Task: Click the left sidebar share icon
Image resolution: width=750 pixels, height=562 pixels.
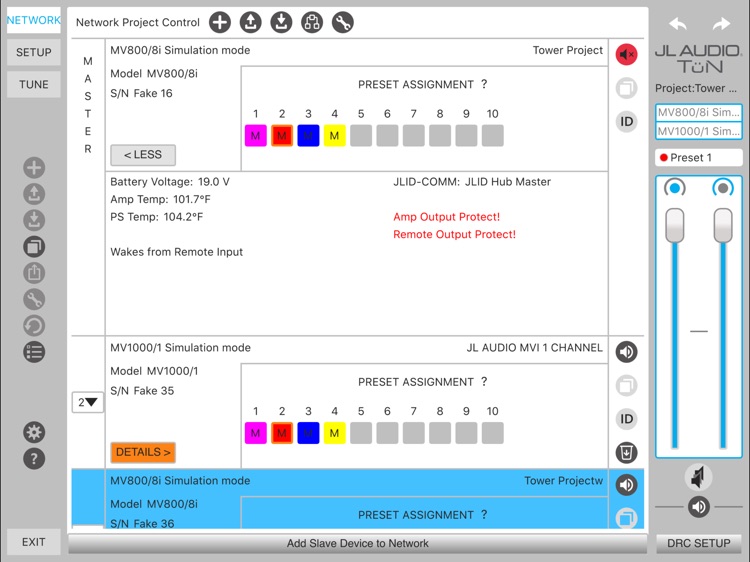Action: [34, 273]
